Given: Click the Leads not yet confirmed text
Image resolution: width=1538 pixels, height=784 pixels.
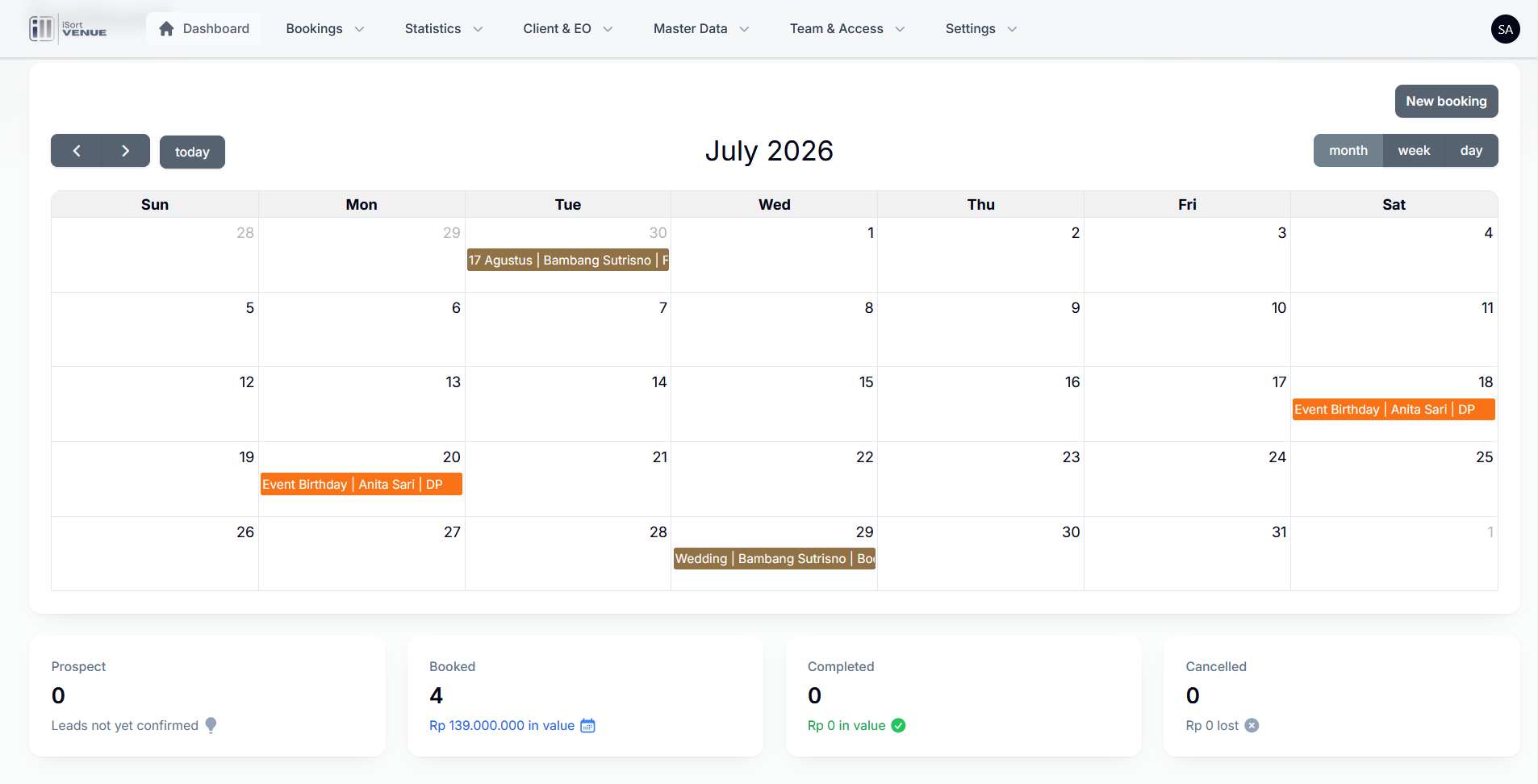Looking at the screenshot, I should [125, 725].
